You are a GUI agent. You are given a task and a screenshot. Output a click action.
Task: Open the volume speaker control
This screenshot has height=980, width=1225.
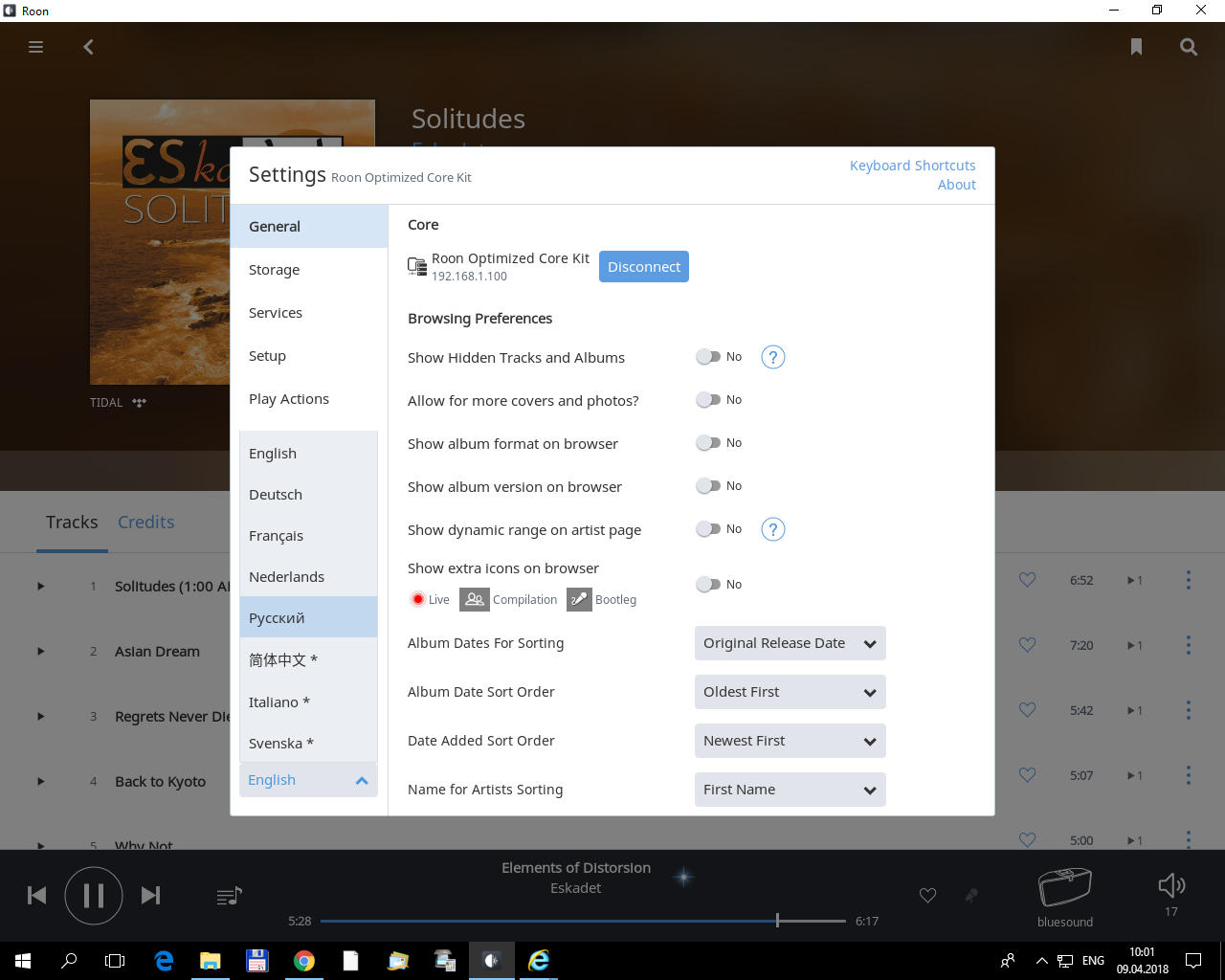1170,886
